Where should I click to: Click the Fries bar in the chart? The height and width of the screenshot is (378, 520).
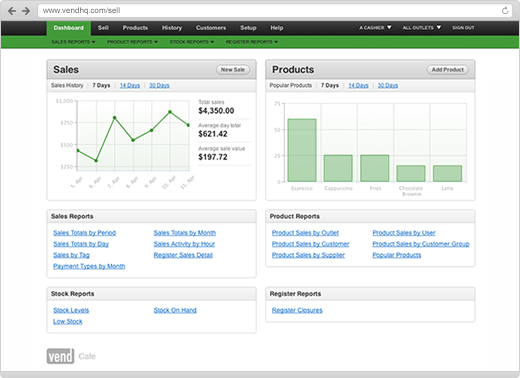click(375, 168)
